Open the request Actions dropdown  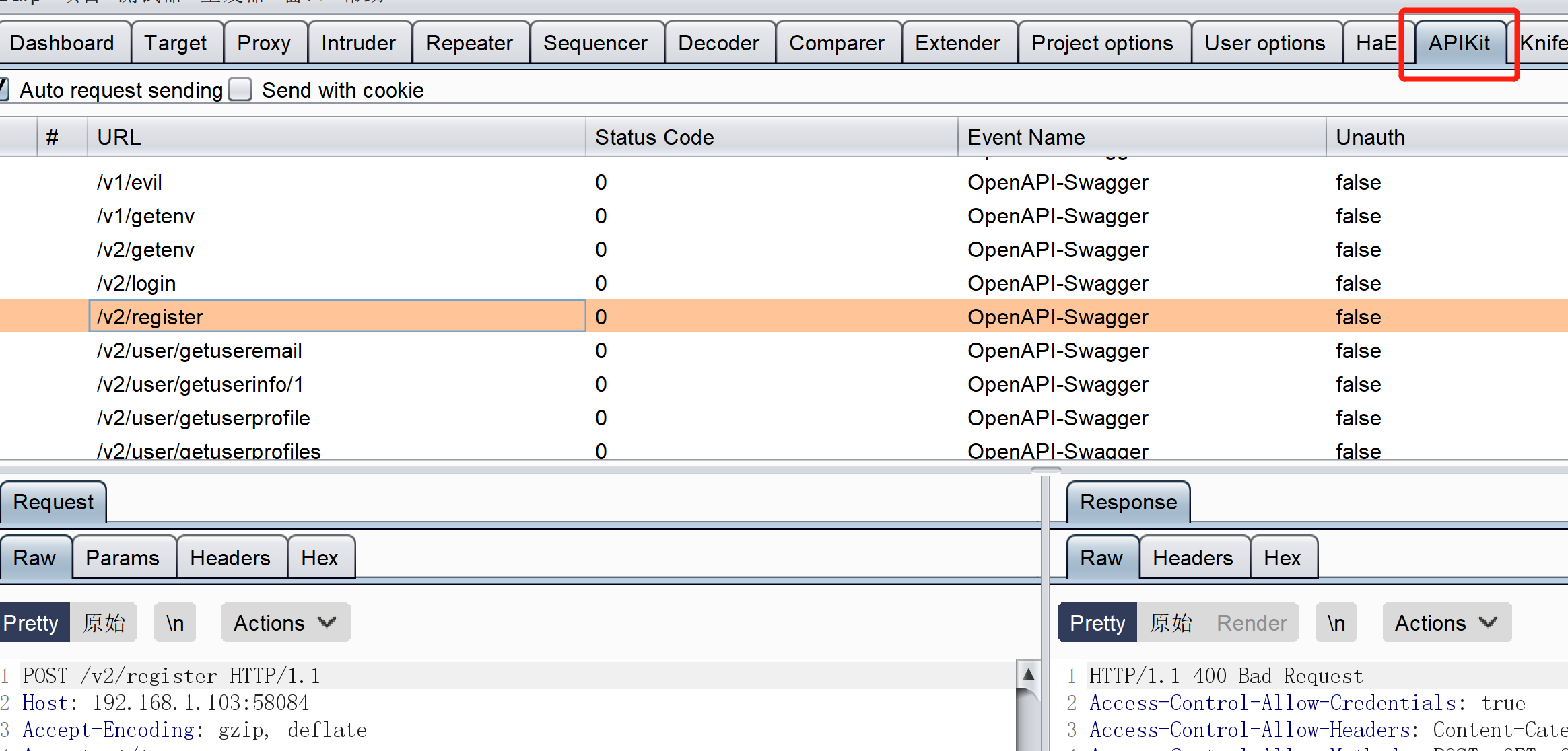coord(285,622)
